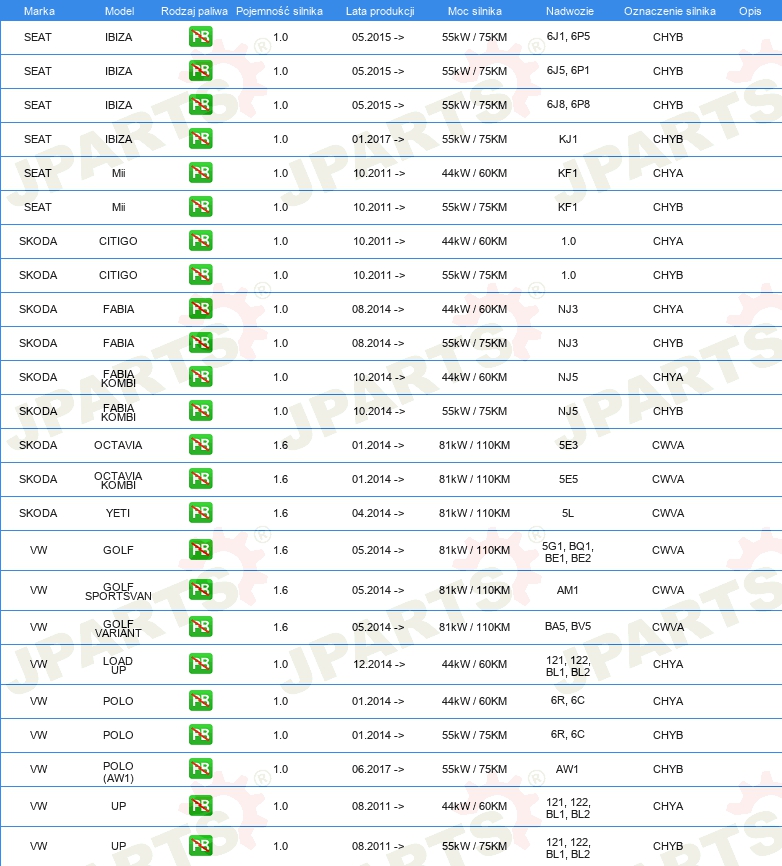Viewport: 782px width, 866px height.
Task: Click the Opis column header
Action: [x=750, y=11]
